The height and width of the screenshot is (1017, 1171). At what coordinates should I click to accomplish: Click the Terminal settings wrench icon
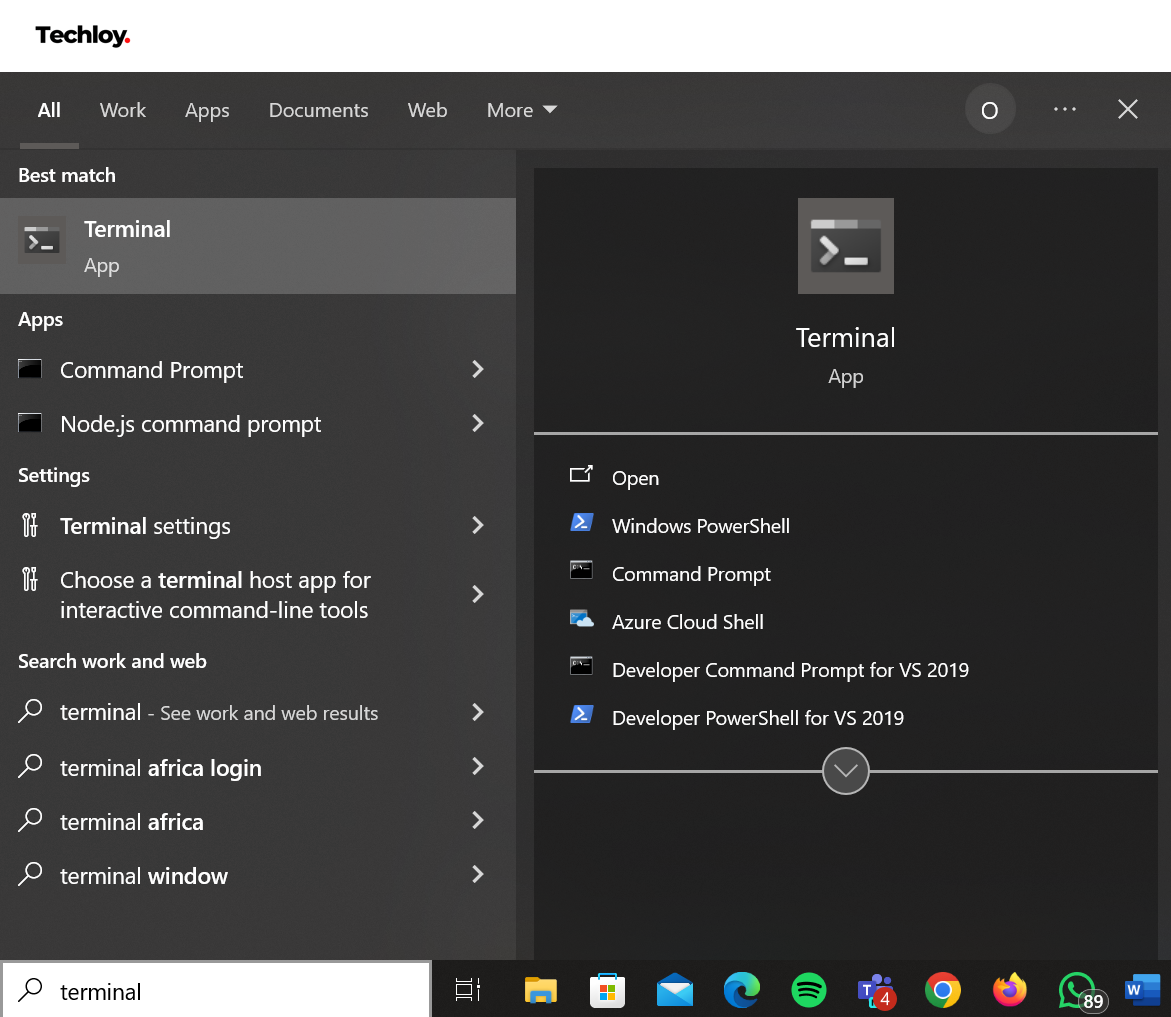click(30, 526)
